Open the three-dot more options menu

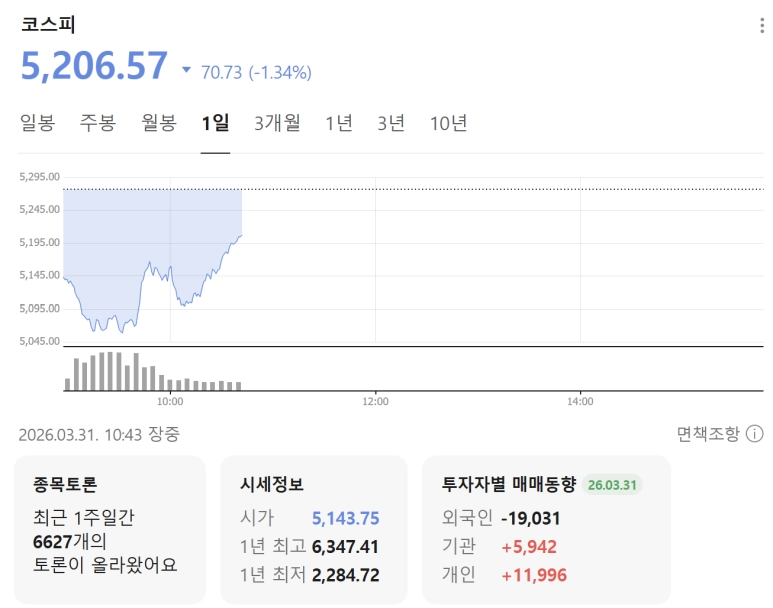click(x=762, y=26)
